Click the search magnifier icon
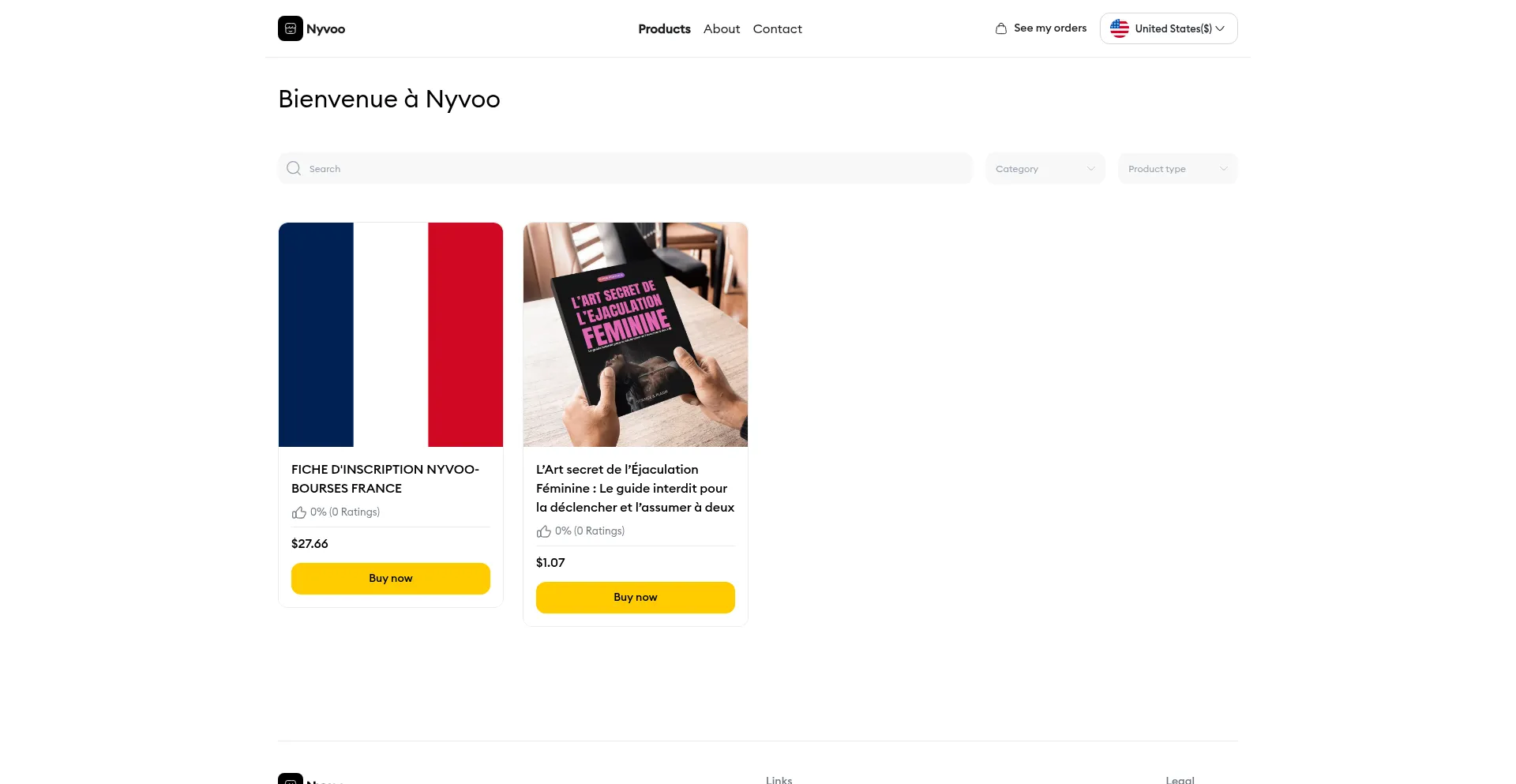1516x784 pixels. (294, 168)
